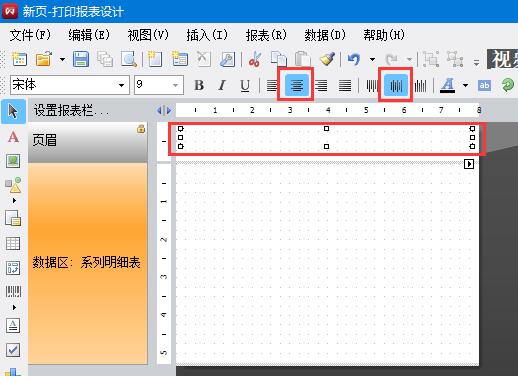The width and height of the screenshot is (518, 376).
Task: Open the font size dropdown showing 9
Action: [159, 85]
